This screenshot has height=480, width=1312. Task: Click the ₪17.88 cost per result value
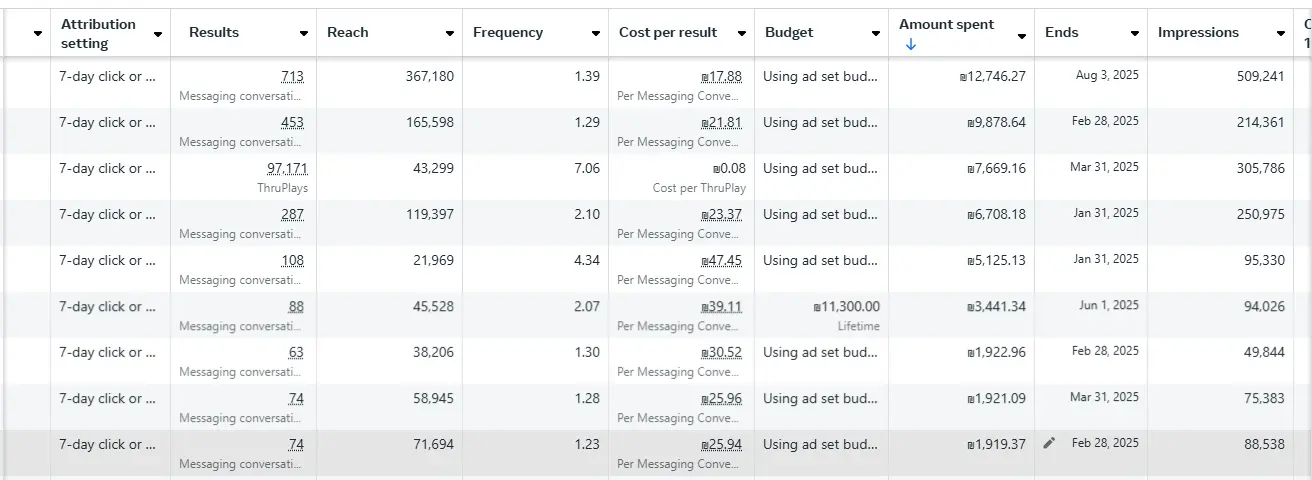click(x=722, y=77)
